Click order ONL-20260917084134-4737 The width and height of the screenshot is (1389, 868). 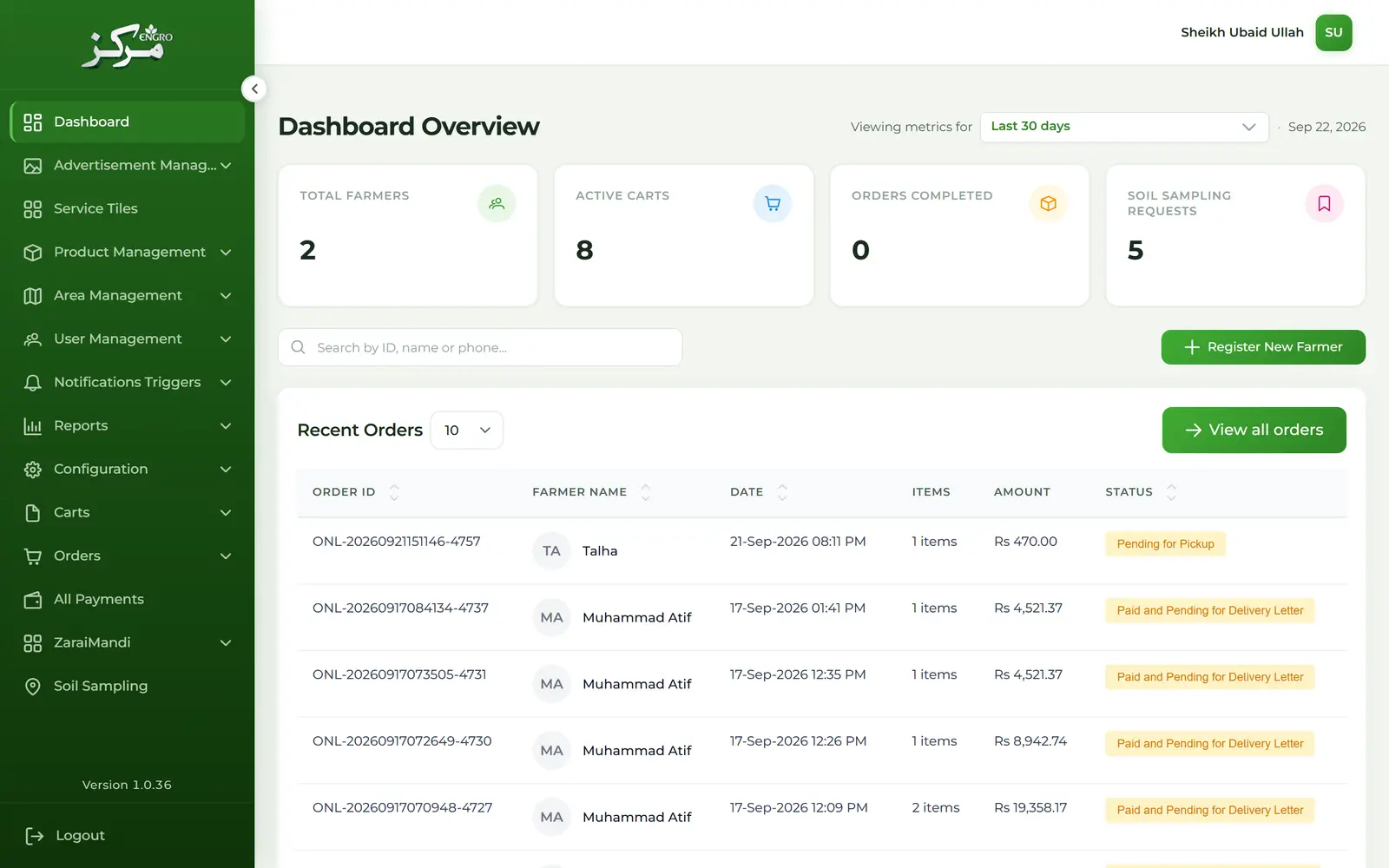pos(400,608)
